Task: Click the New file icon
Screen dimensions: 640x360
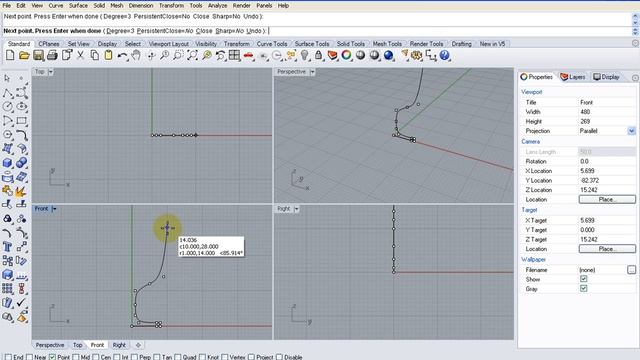Action: [10, 55]
